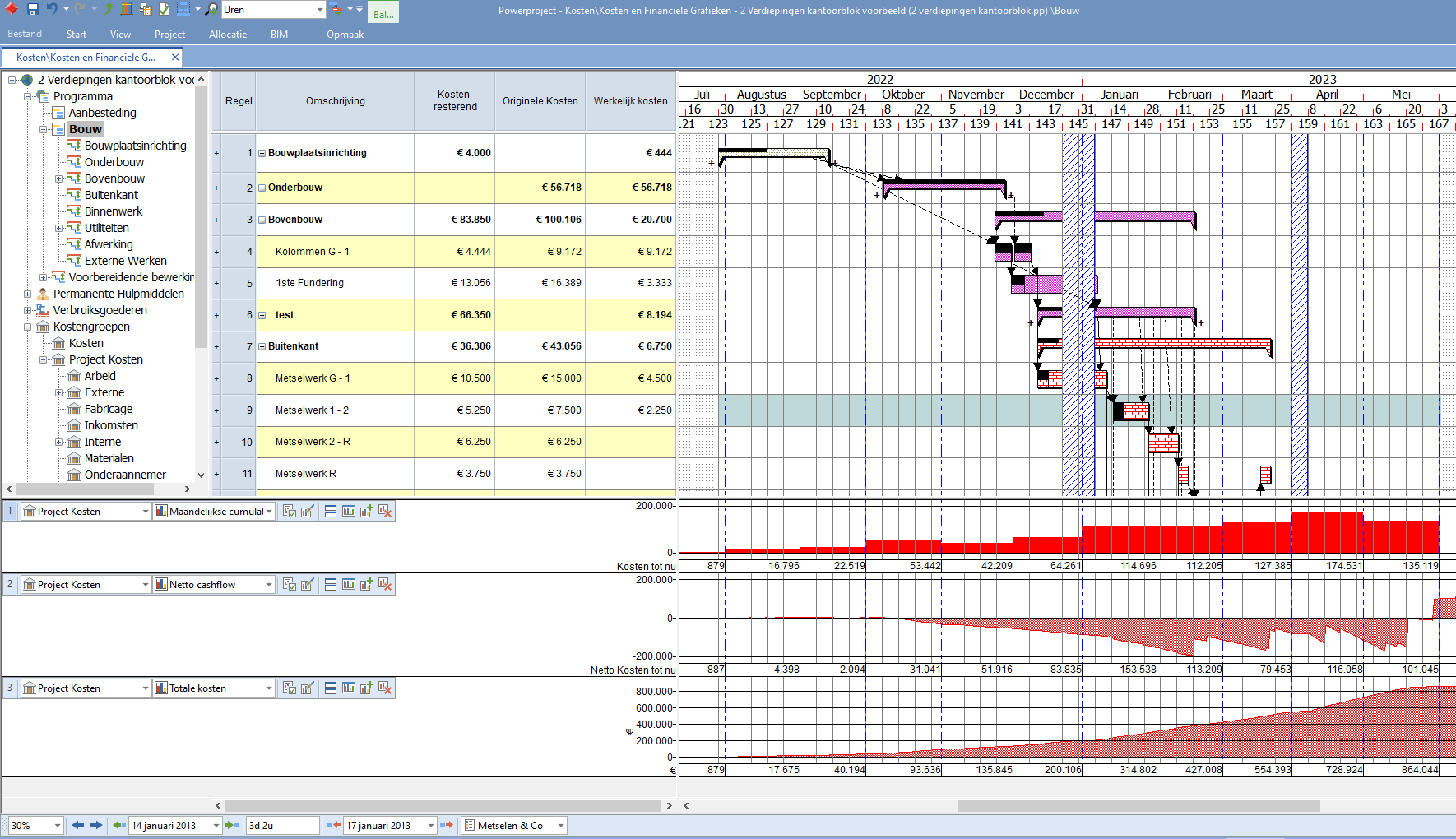
Task: Open Netto cashflow chart type dropdown
Action: pyautogui.click(x=269, y=585)
